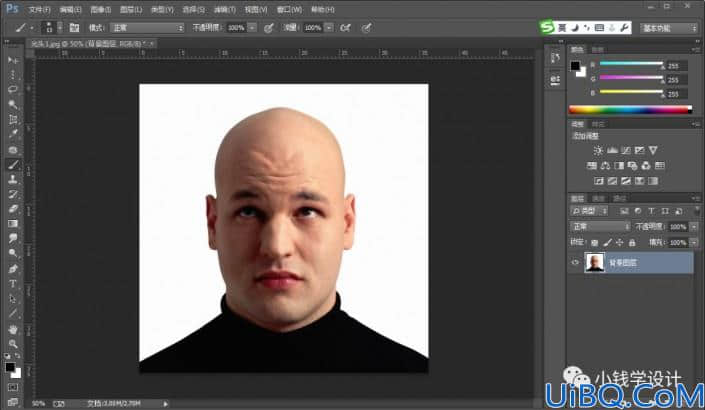Toggle pixel layer filter in Layers panel
The height and width of the screenshot is (410, 705).
click(x=624, y=211)
